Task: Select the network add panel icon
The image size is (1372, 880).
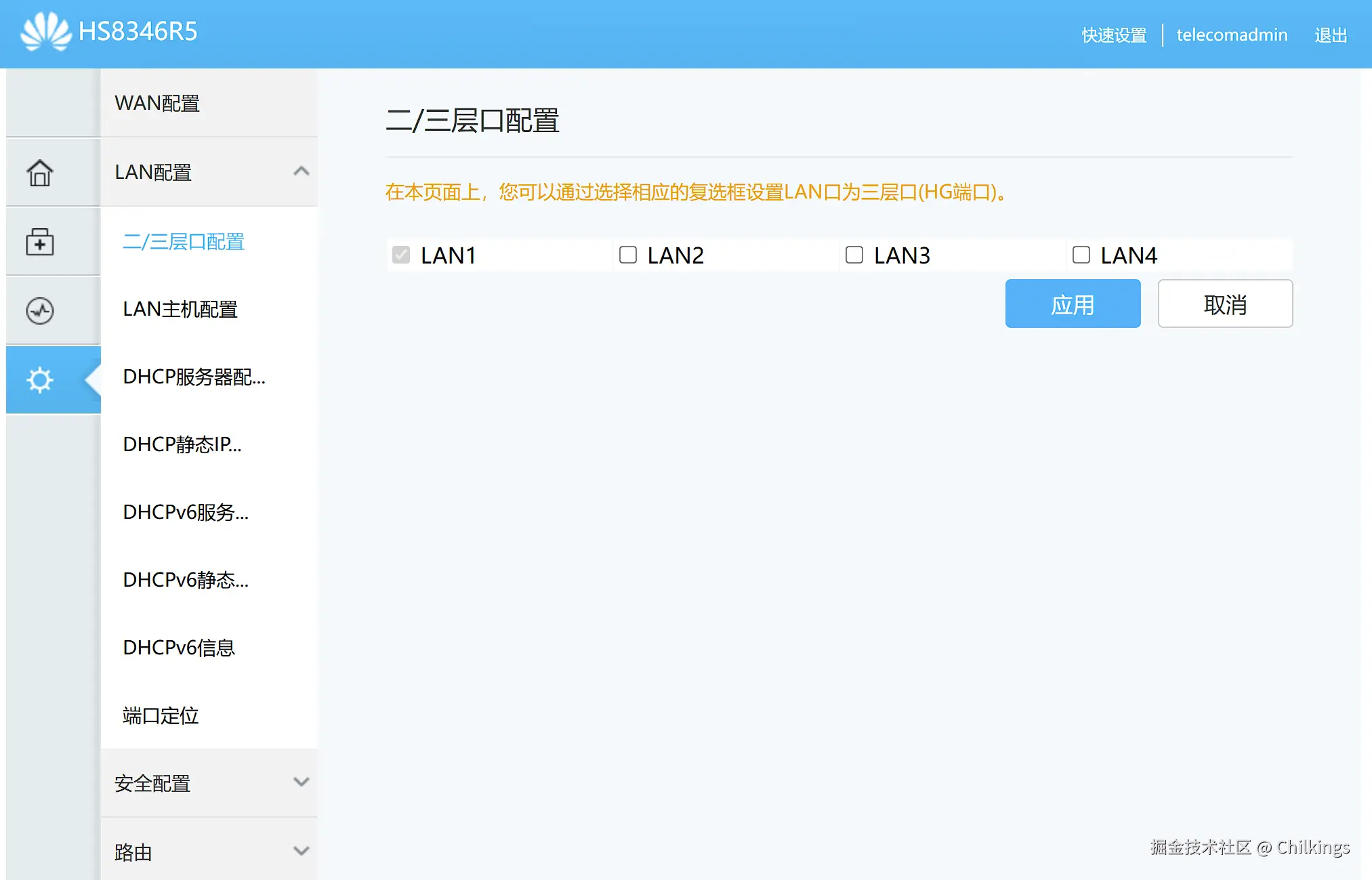Action: click(40, 242)
